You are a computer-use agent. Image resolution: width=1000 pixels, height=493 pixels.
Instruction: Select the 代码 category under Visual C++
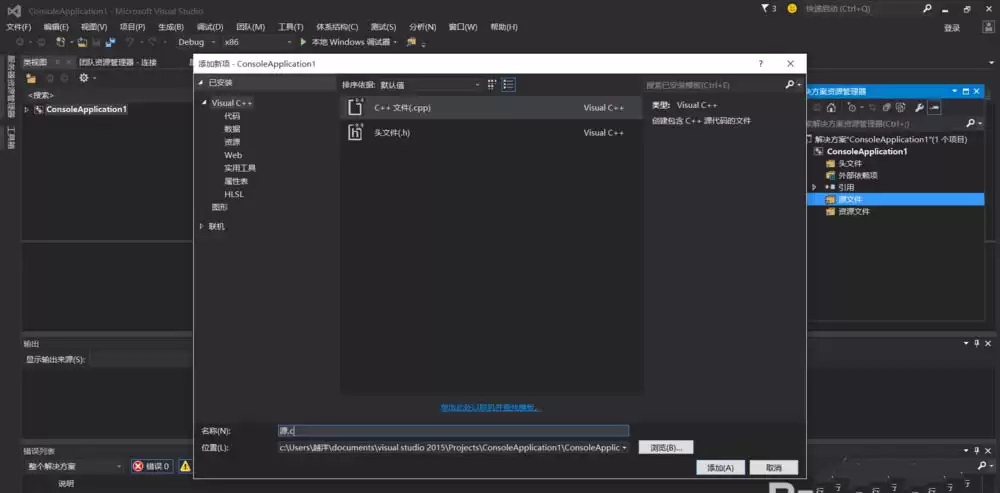232,116
